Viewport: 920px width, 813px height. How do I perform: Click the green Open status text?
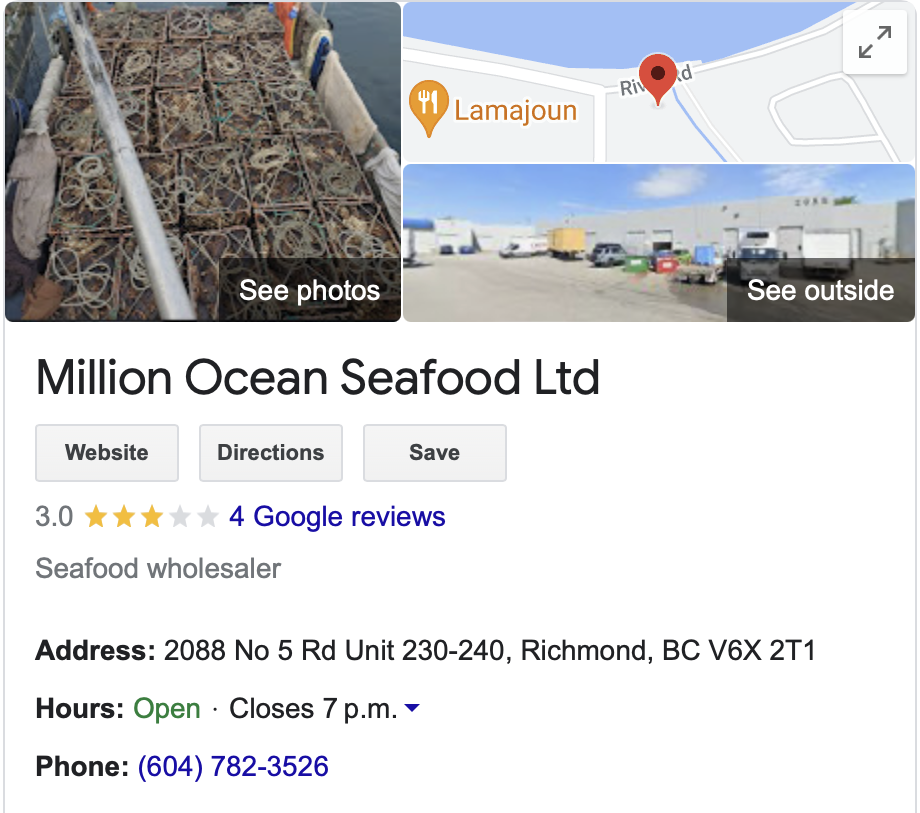point(167,709)
